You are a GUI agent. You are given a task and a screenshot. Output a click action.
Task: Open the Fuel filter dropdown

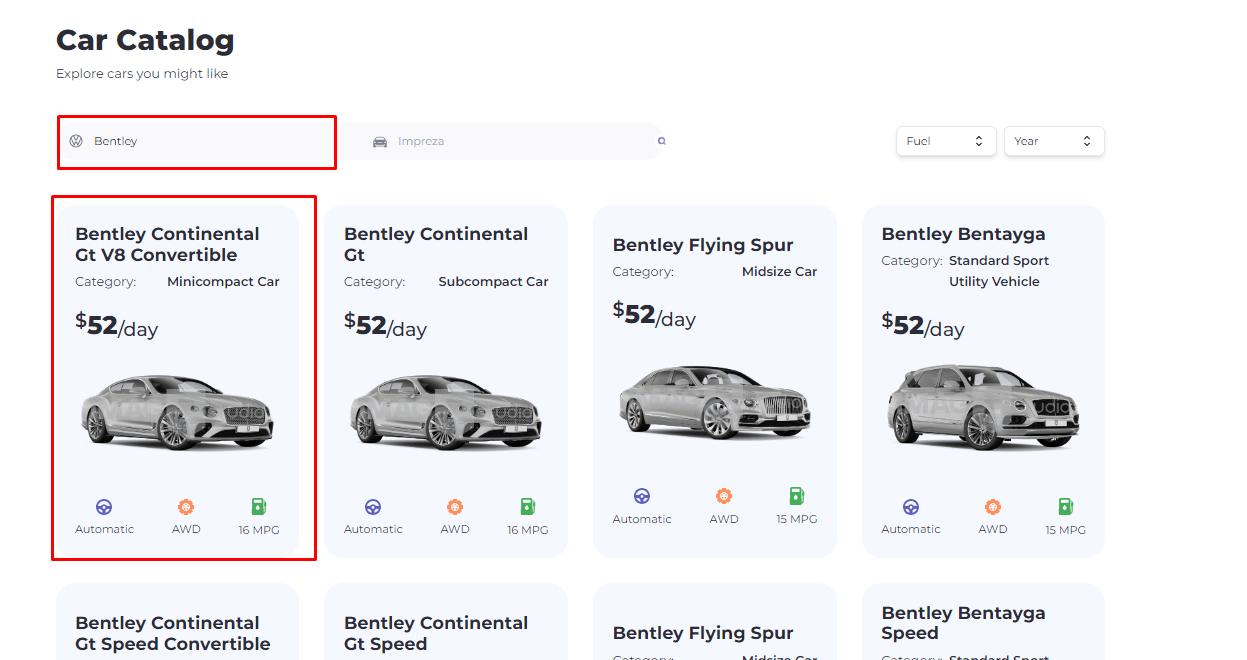(946, 141)
